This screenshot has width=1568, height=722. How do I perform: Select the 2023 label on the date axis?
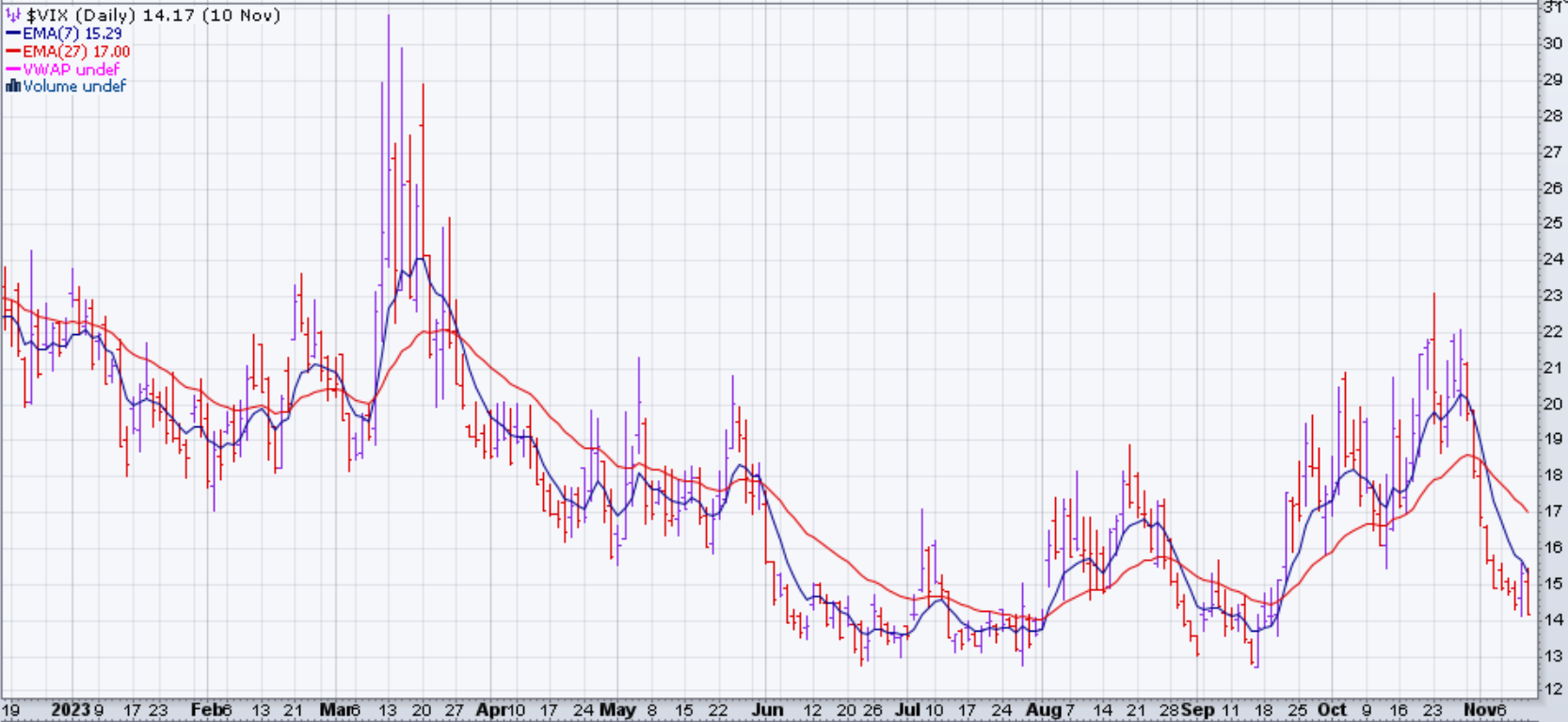tap(70, 710)
